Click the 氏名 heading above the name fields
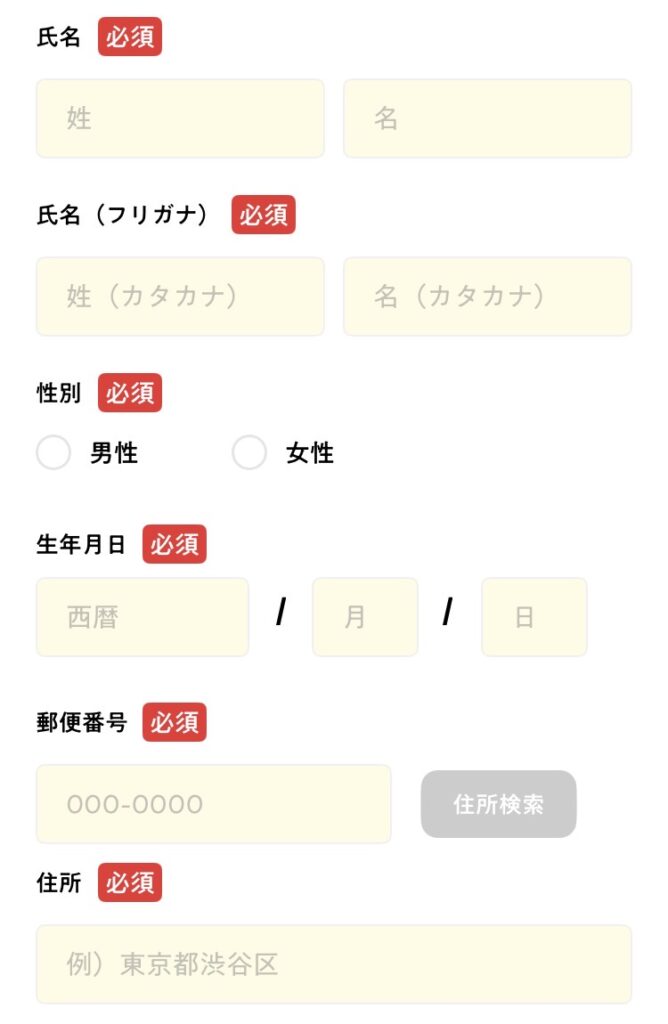The width and height of the screenshot is (668, 1024). (x=58, y=38)
